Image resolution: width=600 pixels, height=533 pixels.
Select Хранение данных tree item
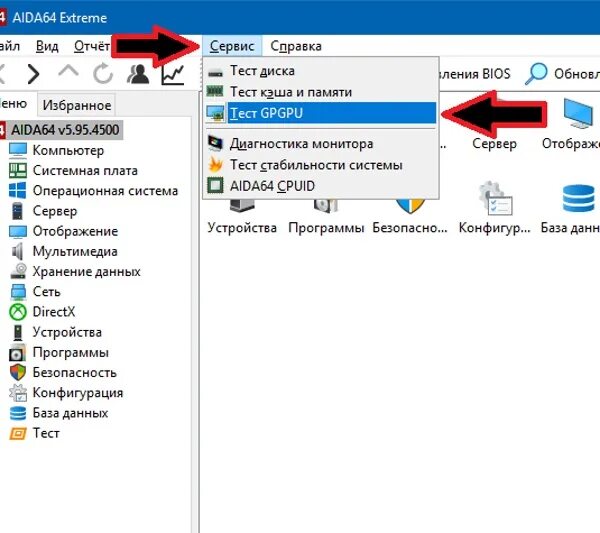[x=86, y=272]
